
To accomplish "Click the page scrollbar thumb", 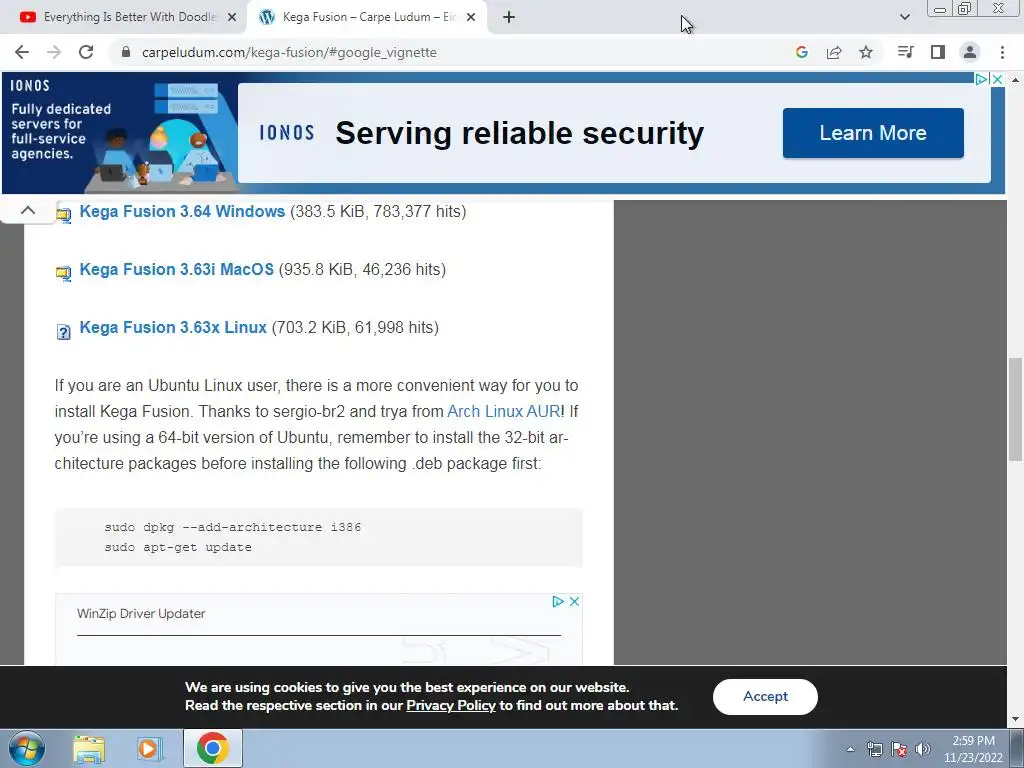I will coord(1015,409).
